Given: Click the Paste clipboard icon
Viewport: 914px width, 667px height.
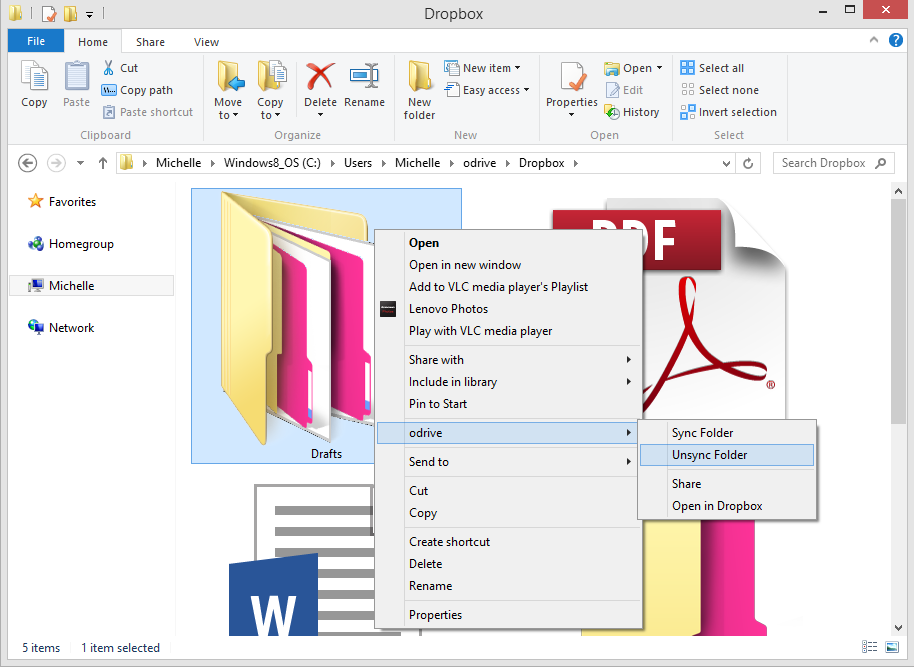Looking at the screenshot, I should click(x=76, y=76).
